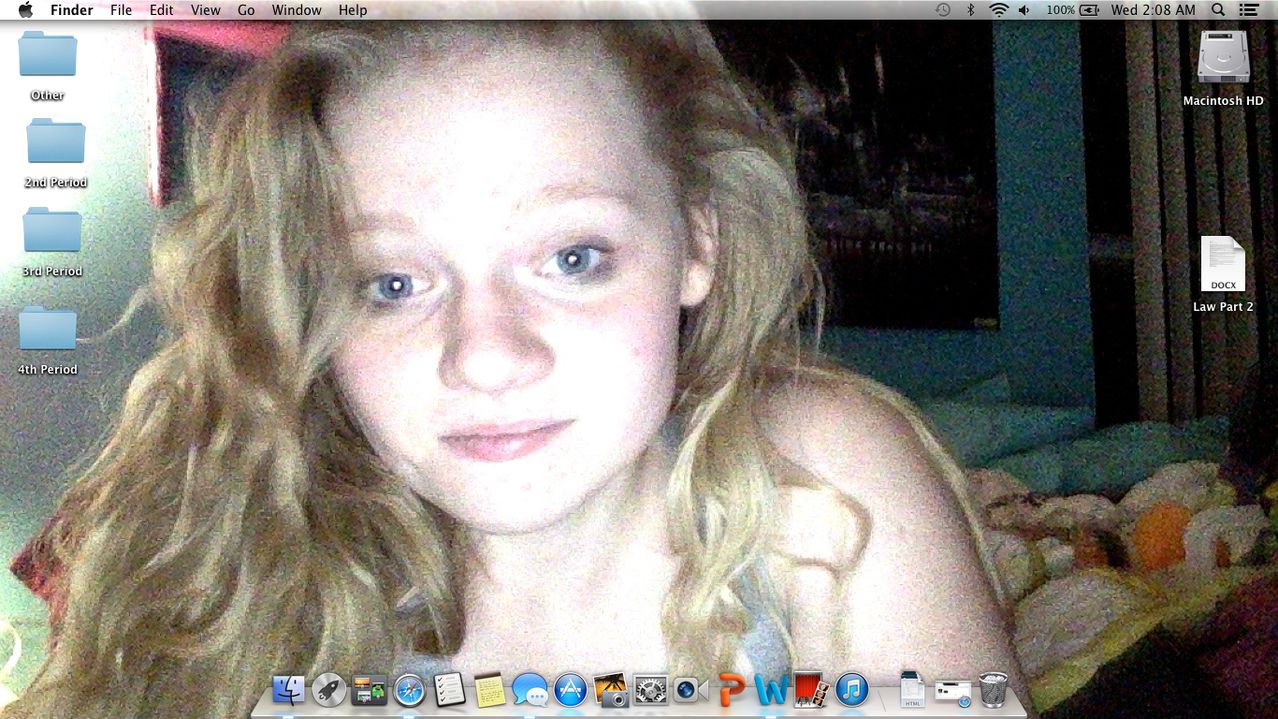Click the Spotlight search magnifier
Image resolution: width=1278 pixels, height=719 pixels.
(x=1218, y=10)
